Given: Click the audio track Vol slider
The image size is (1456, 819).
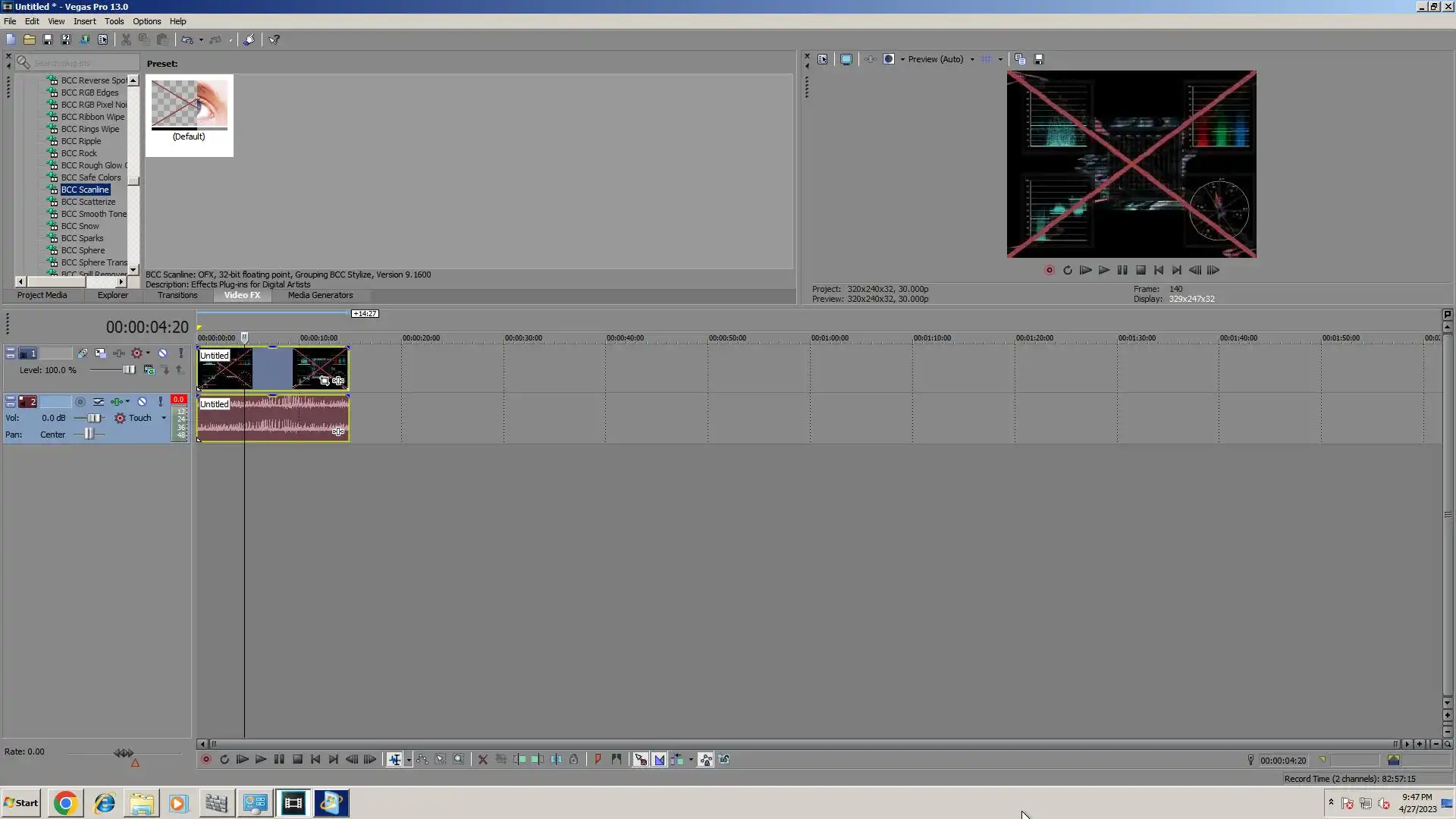Looking at the screenshot, I should (x=93, y=418).
